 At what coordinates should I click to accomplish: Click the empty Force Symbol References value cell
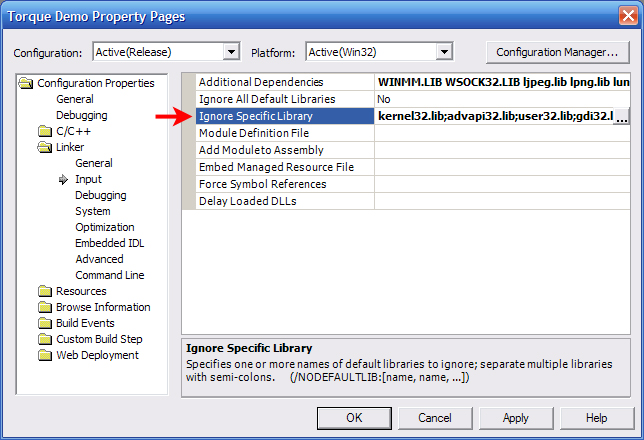[502, 184]
